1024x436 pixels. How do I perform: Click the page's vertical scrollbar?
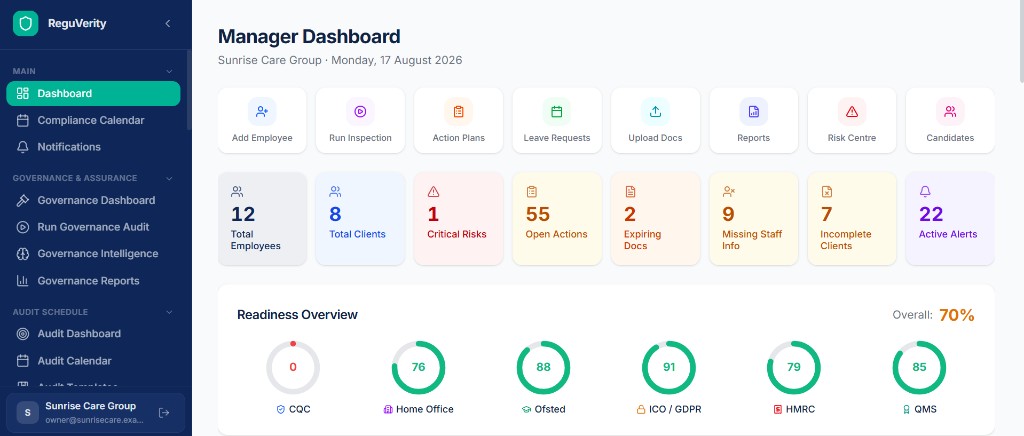click(x=1021, y=41)
